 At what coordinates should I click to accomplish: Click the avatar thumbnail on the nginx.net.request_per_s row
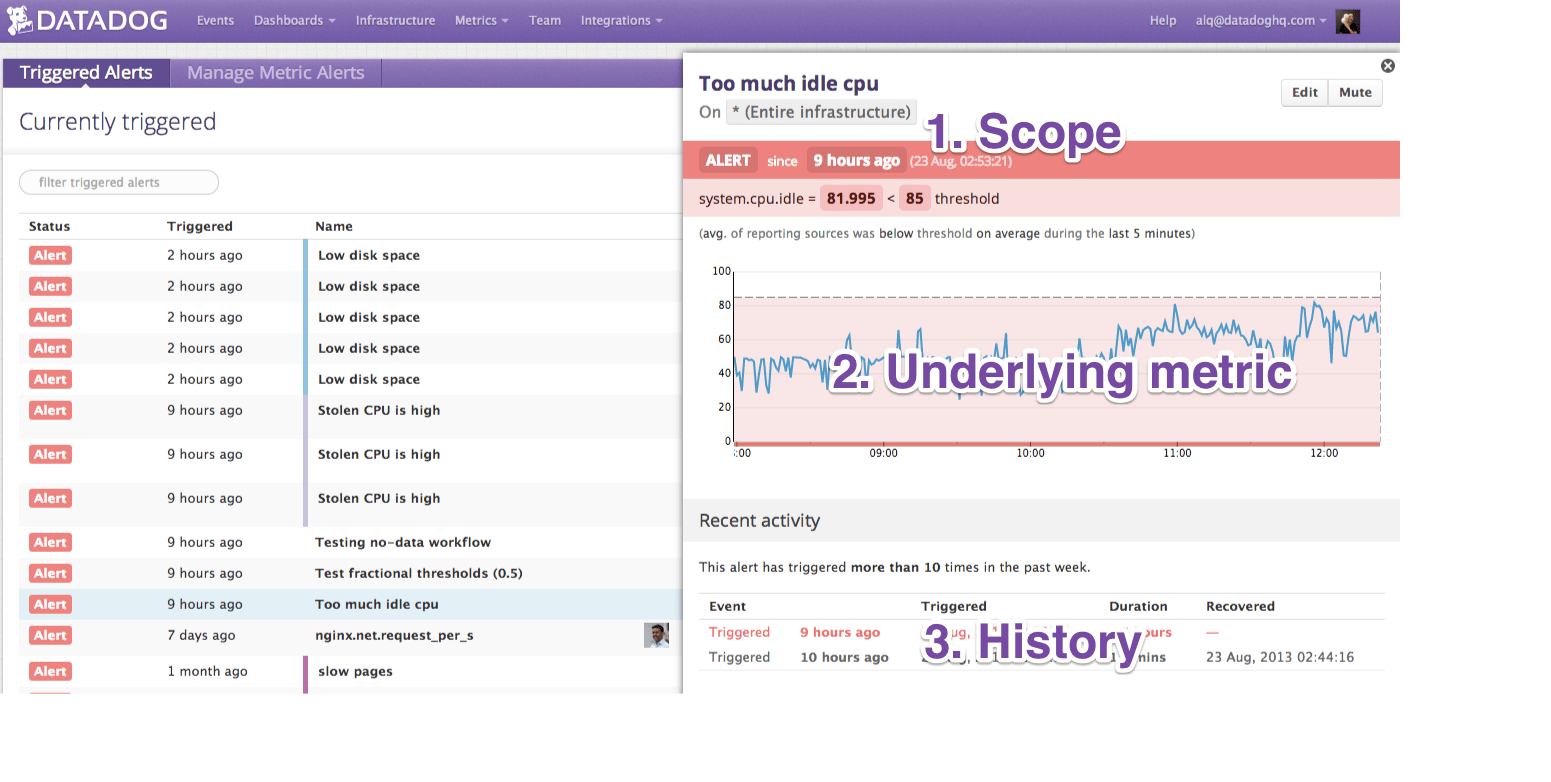point(657,635)
